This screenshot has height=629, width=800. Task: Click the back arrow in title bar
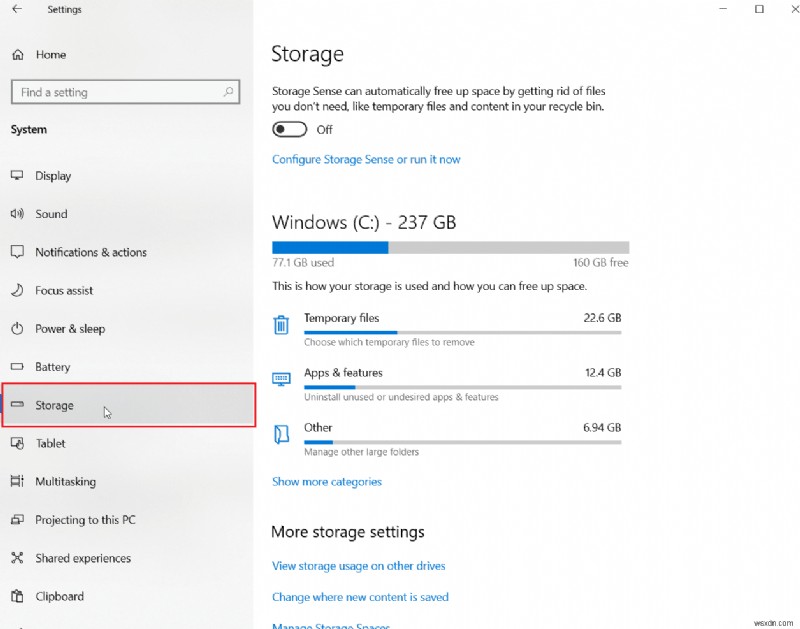coord(17,10)
